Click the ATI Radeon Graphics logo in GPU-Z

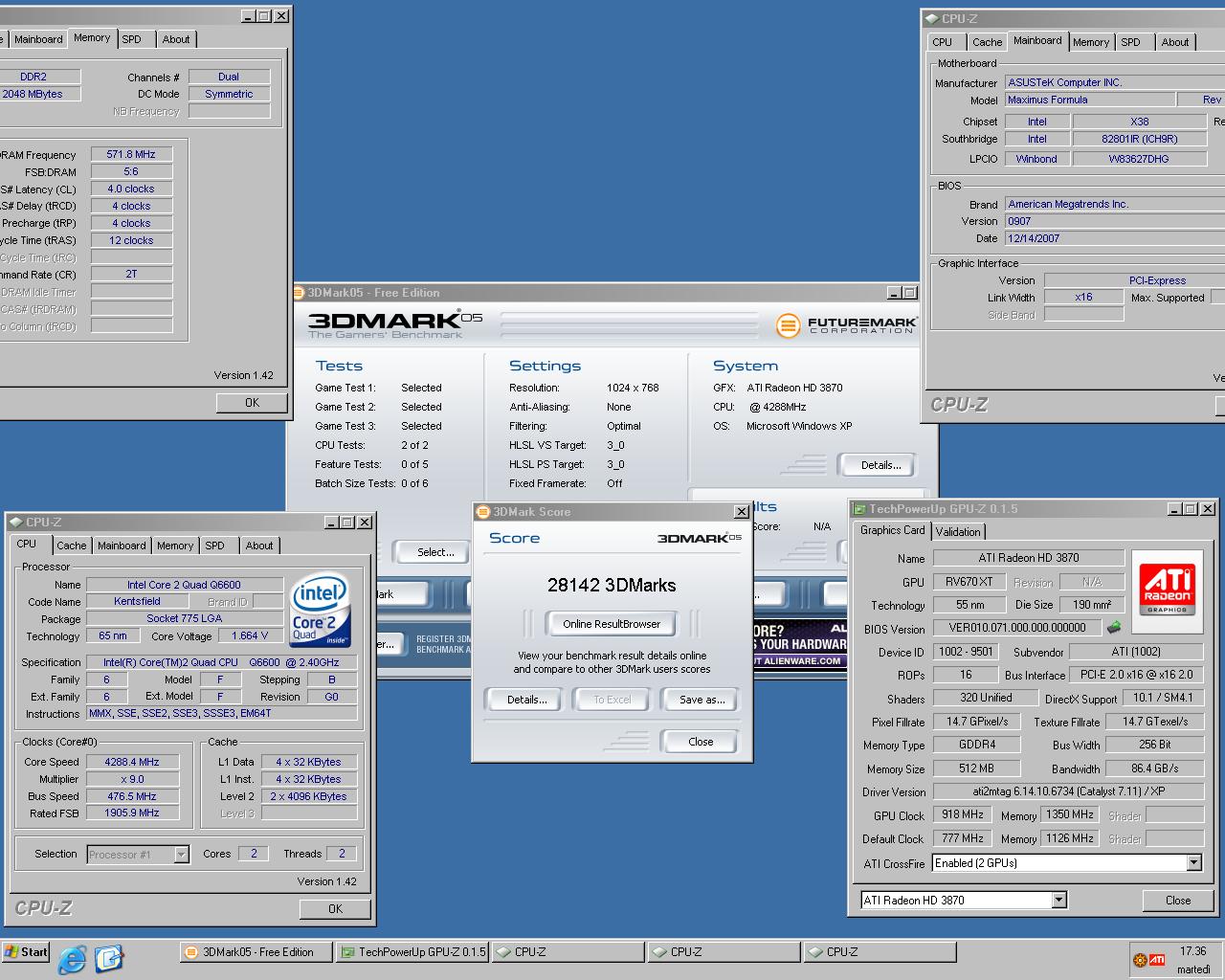(x=1168, y=591)
